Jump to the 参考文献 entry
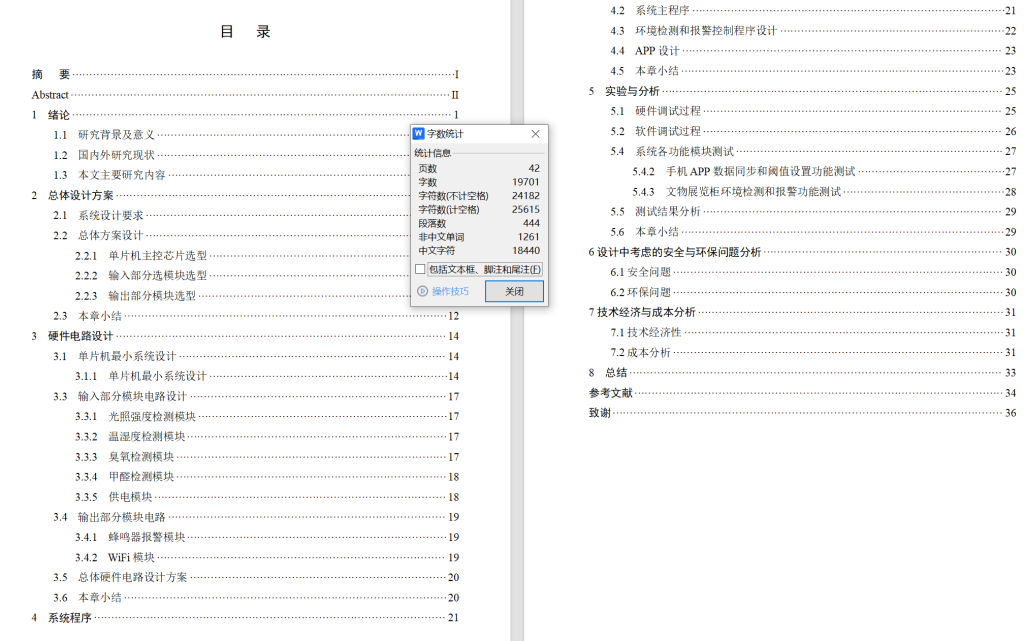The height and width of the screenshot is (641, 1024). tap(610, 393)
